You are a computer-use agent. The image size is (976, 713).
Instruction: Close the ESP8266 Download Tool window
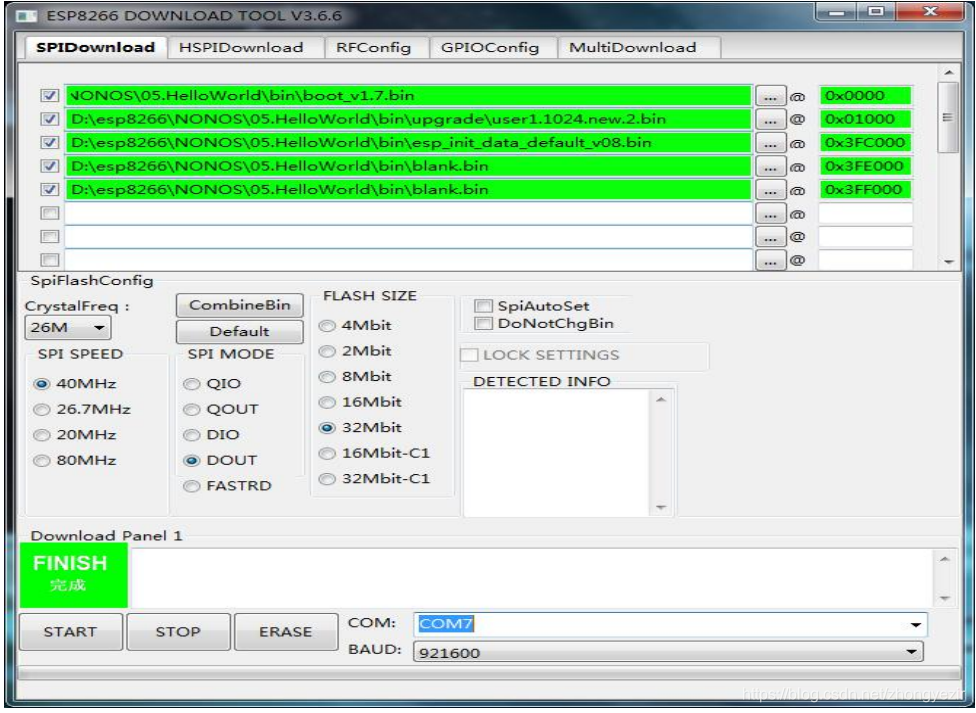point(931,11)
